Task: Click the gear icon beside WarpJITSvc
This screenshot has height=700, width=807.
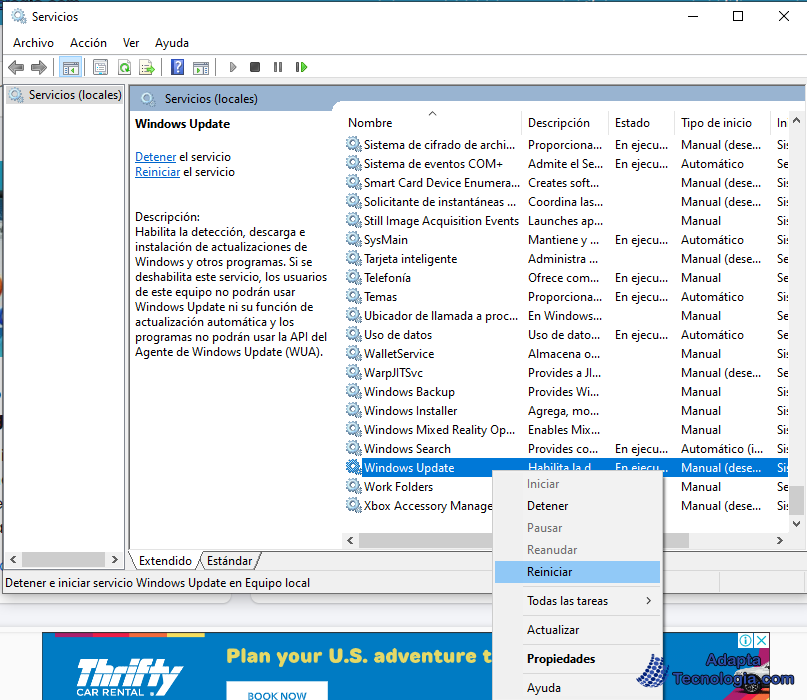Action: 354,373
